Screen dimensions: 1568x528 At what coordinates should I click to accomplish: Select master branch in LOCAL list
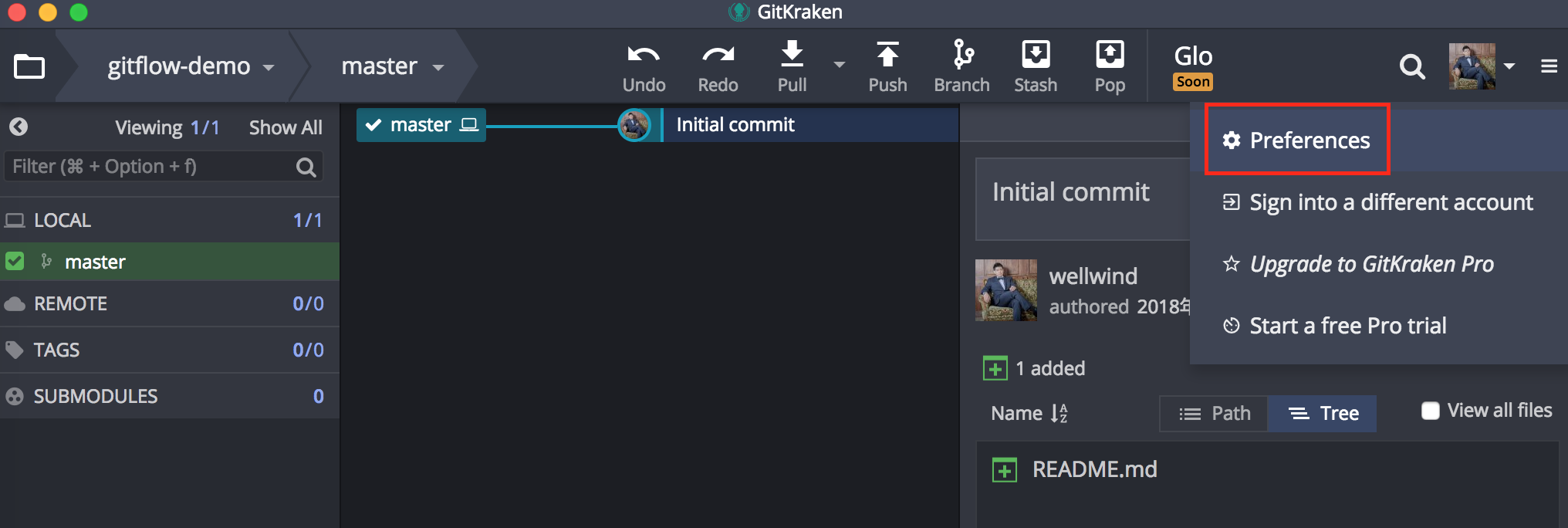[x=170, y=262]
